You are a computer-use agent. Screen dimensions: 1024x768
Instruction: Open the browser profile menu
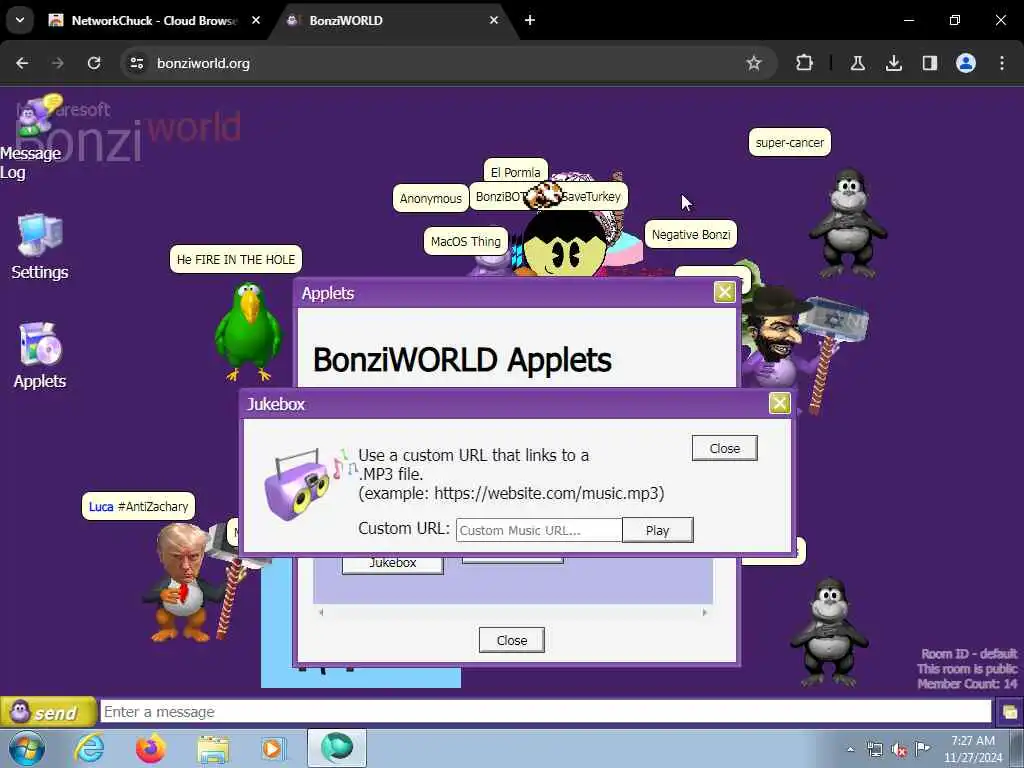[965, 63]
